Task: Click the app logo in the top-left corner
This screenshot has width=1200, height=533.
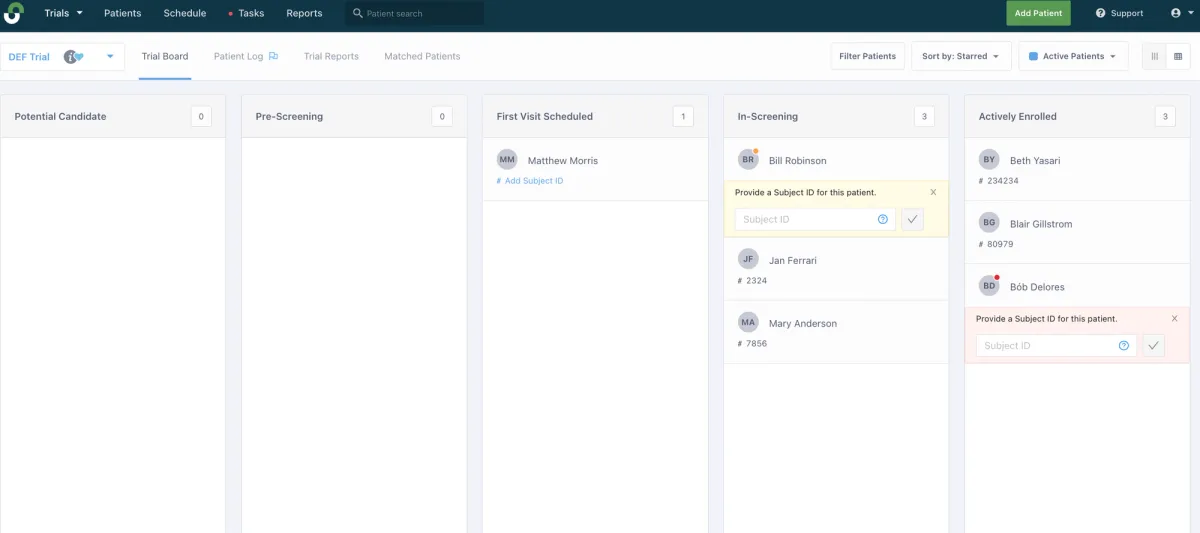Action: (13, 13)
